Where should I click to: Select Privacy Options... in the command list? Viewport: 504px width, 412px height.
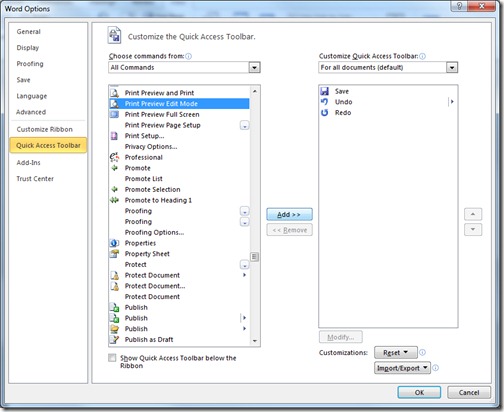[179, 147]
